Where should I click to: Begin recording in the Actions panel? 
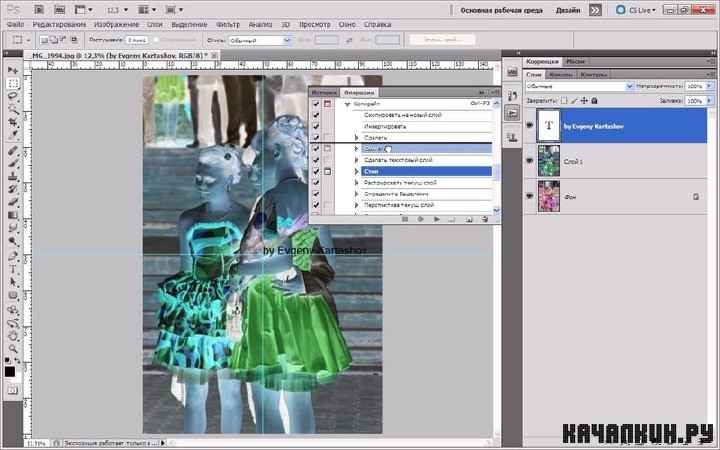420,219
